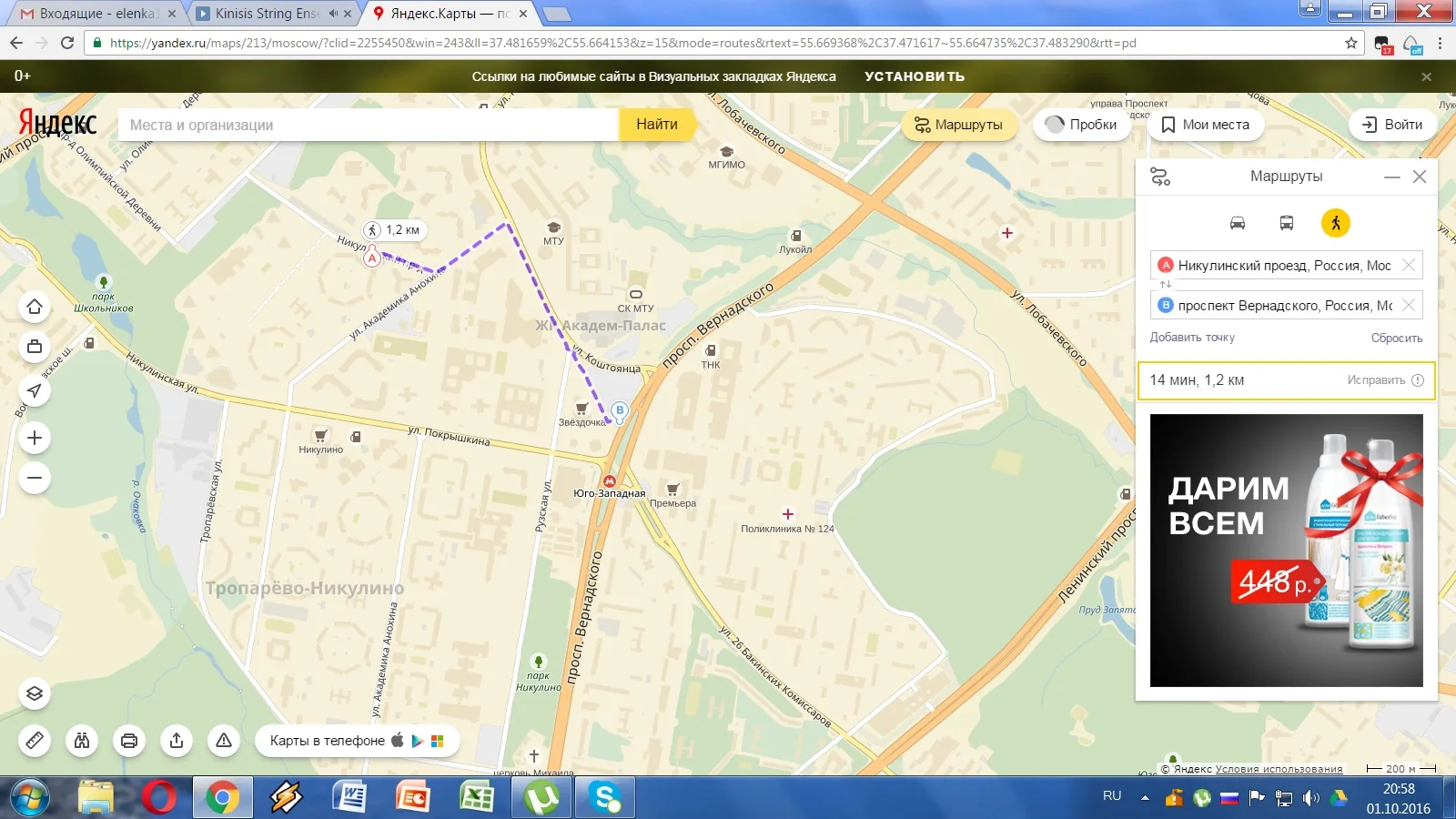This screenshot has width=1456, height=819.
Task: Click the browser back arrow
Action: coord(16,43)
